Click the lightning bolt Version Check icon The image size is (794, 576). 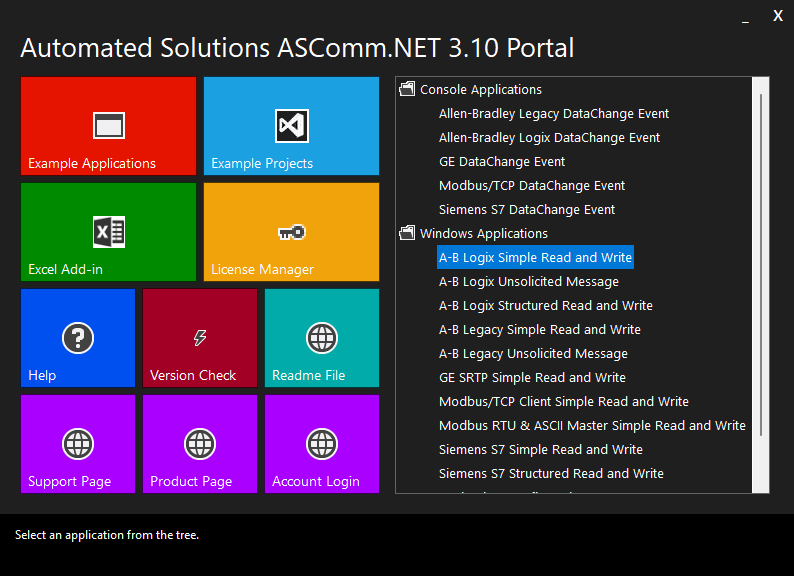(x=200, y=337)
